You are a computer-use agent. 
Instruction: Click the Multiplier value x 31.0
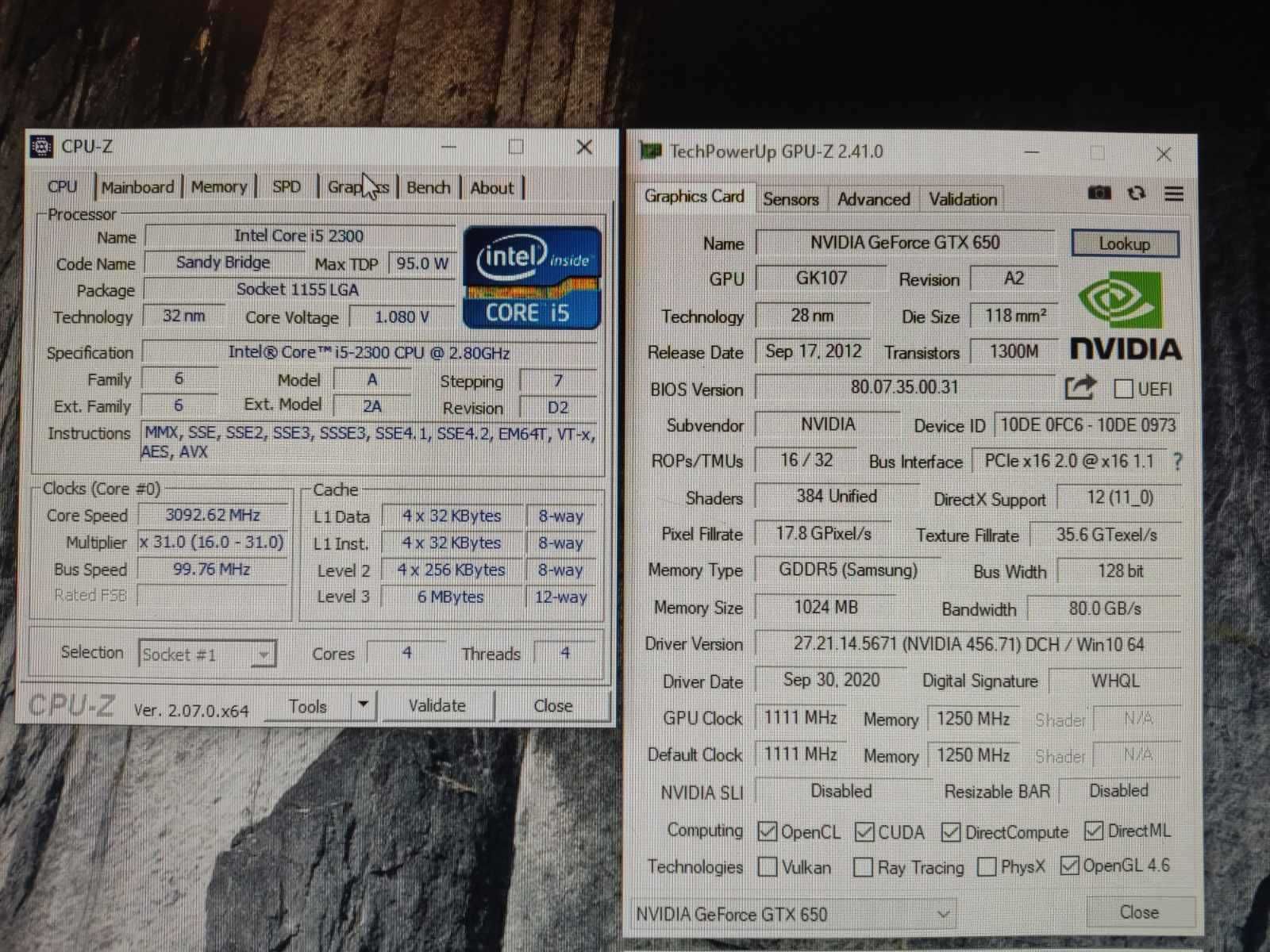point(213,542)
